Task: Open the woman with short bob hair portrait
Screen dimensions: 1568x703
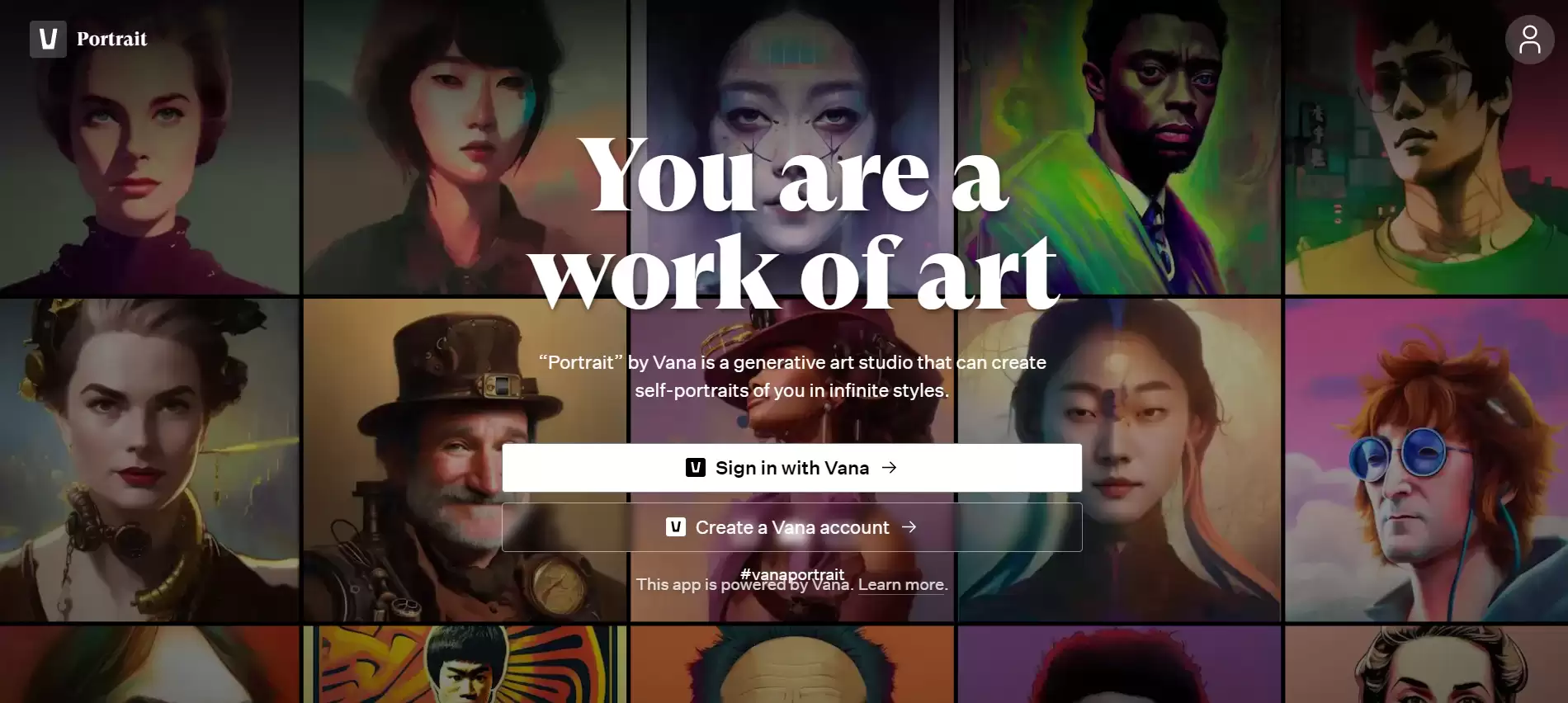Action: (x=465, y=147)
